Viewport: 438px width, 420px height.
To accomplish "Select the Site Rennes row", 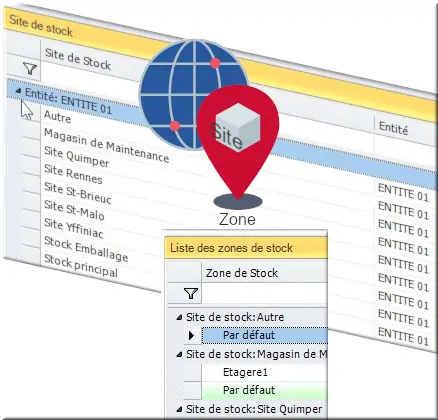I will (x=73, y=174).
